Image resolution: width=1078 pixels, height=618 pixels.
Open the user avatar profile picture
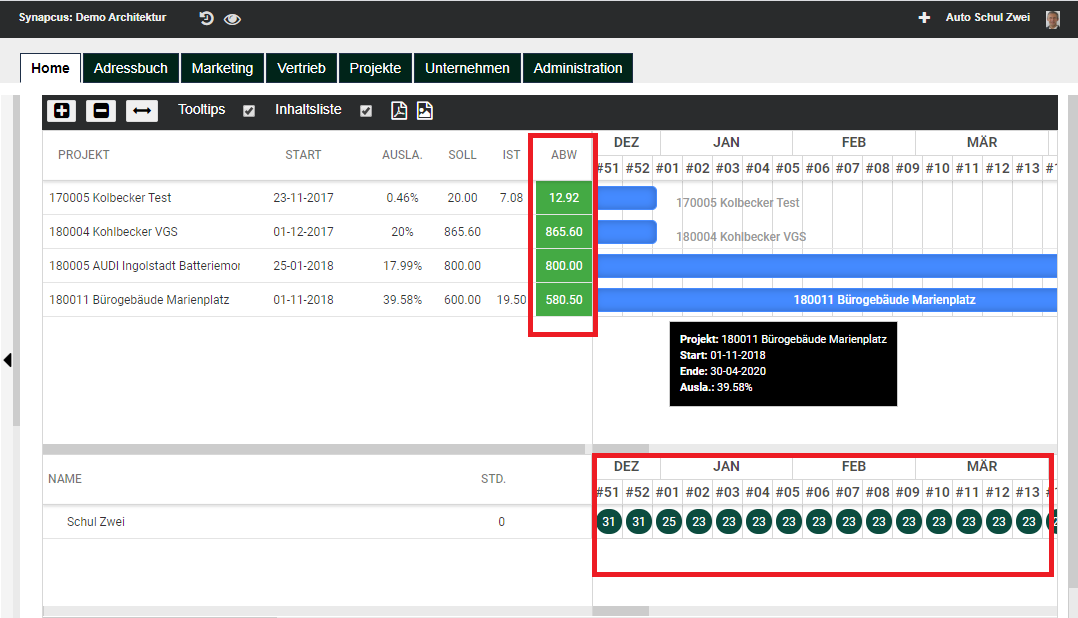coord(1052,19)
